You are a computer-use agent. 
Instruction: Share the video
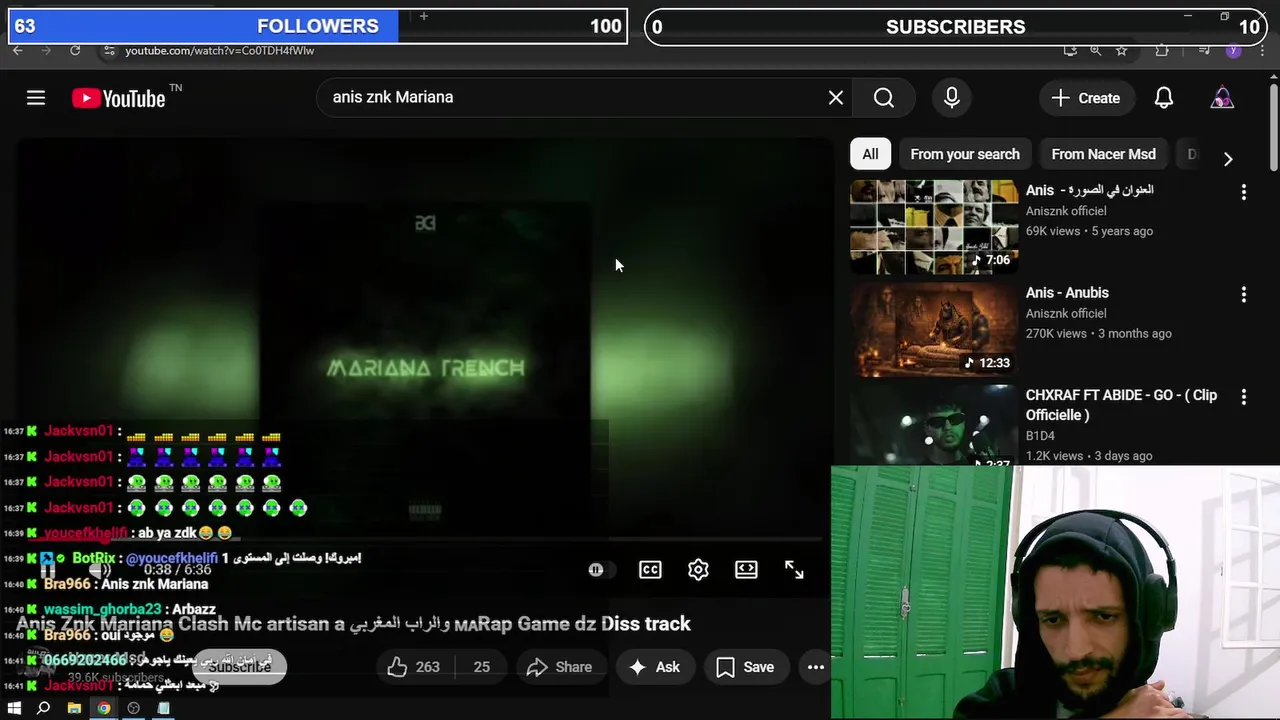560,667
